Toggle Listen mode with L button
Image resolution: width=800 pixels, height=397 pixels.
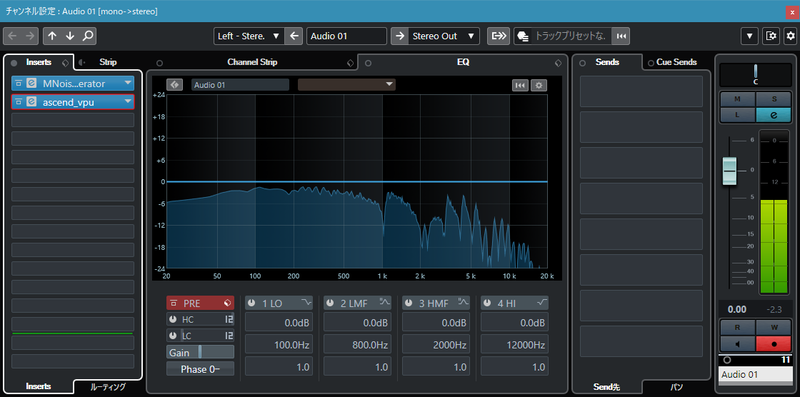[x=737, y=115]
